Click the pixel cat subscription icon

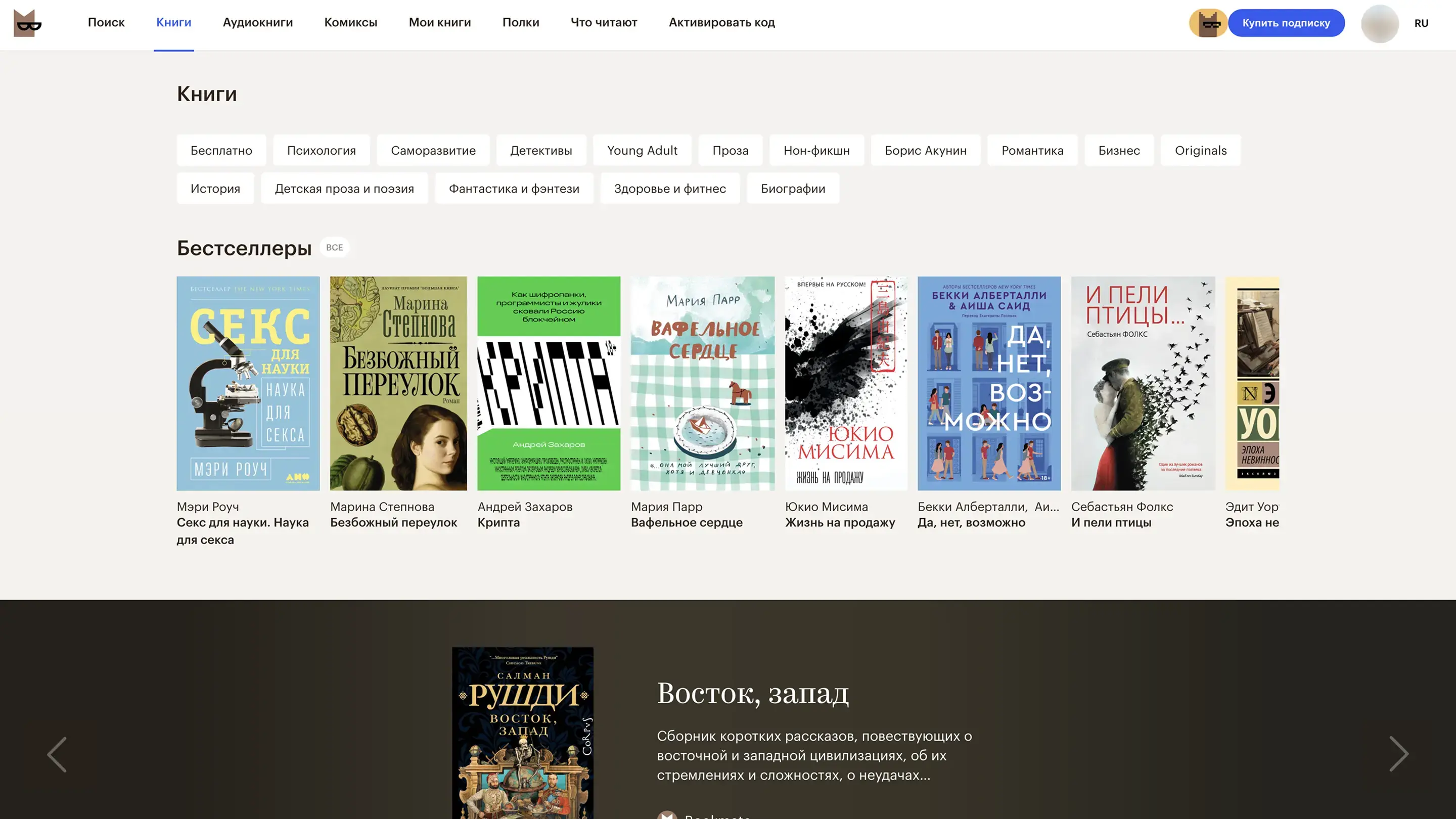tap(1207, 23)
